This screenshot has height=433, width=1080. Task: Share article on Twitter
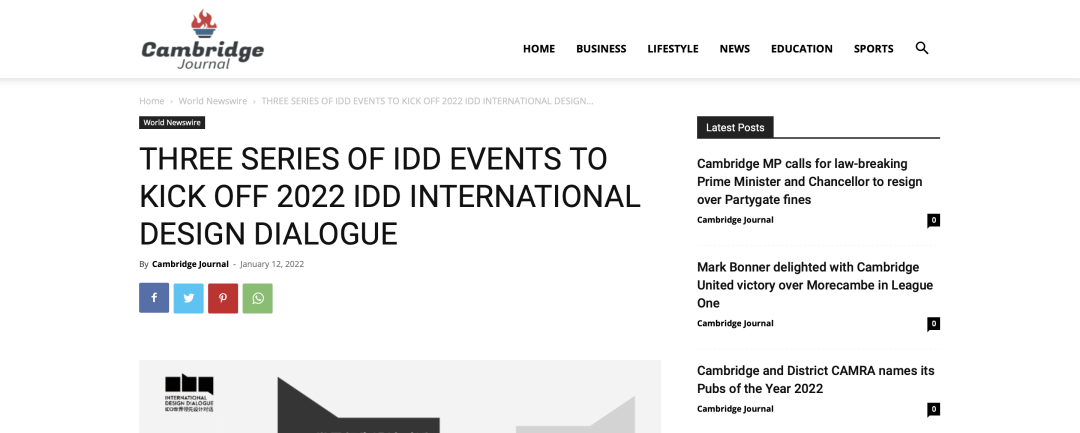pos(189,298)
